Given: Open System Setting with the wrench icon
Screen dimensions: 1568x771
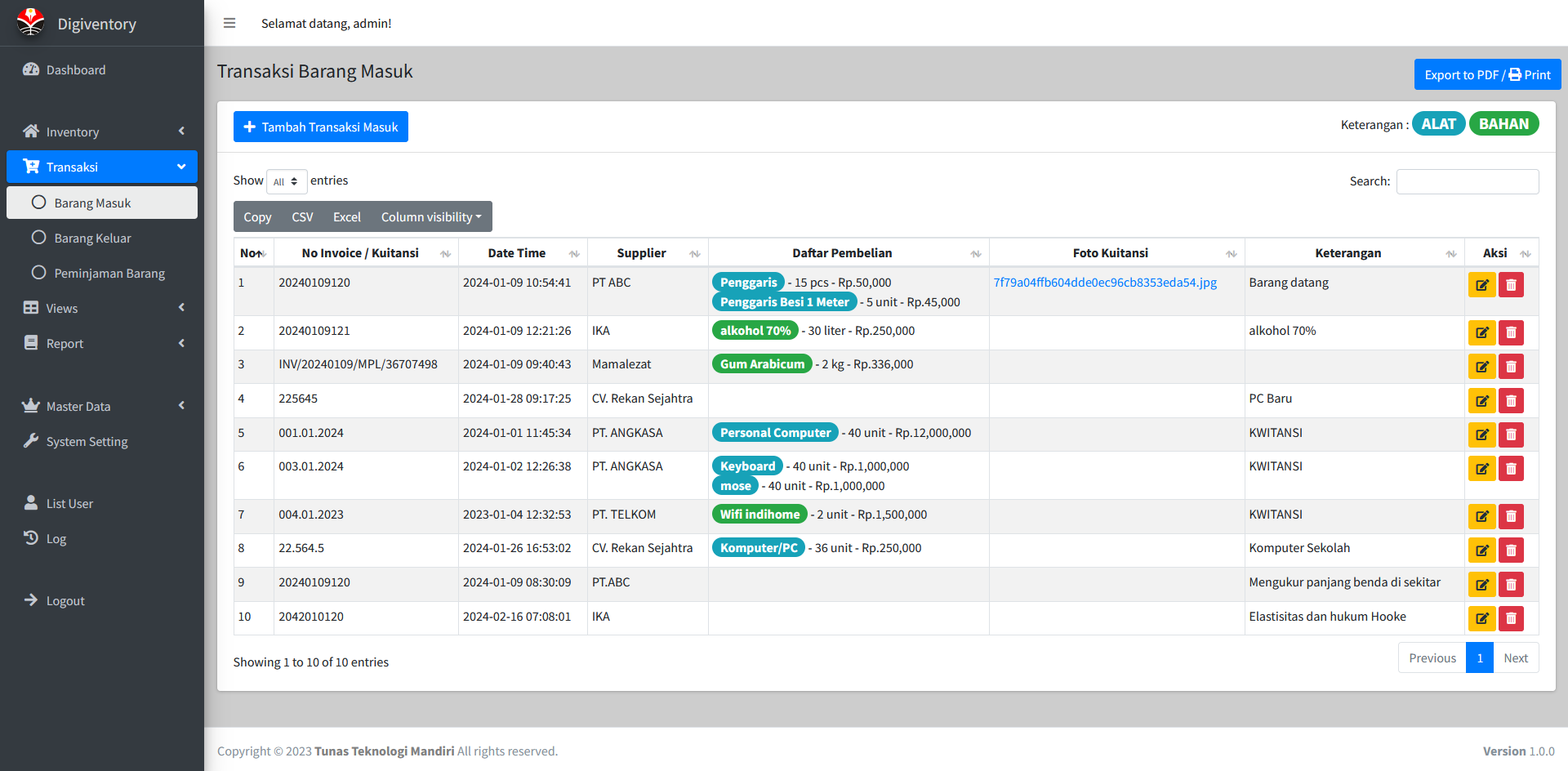Looking at the screenshot, I should (86, 442).
